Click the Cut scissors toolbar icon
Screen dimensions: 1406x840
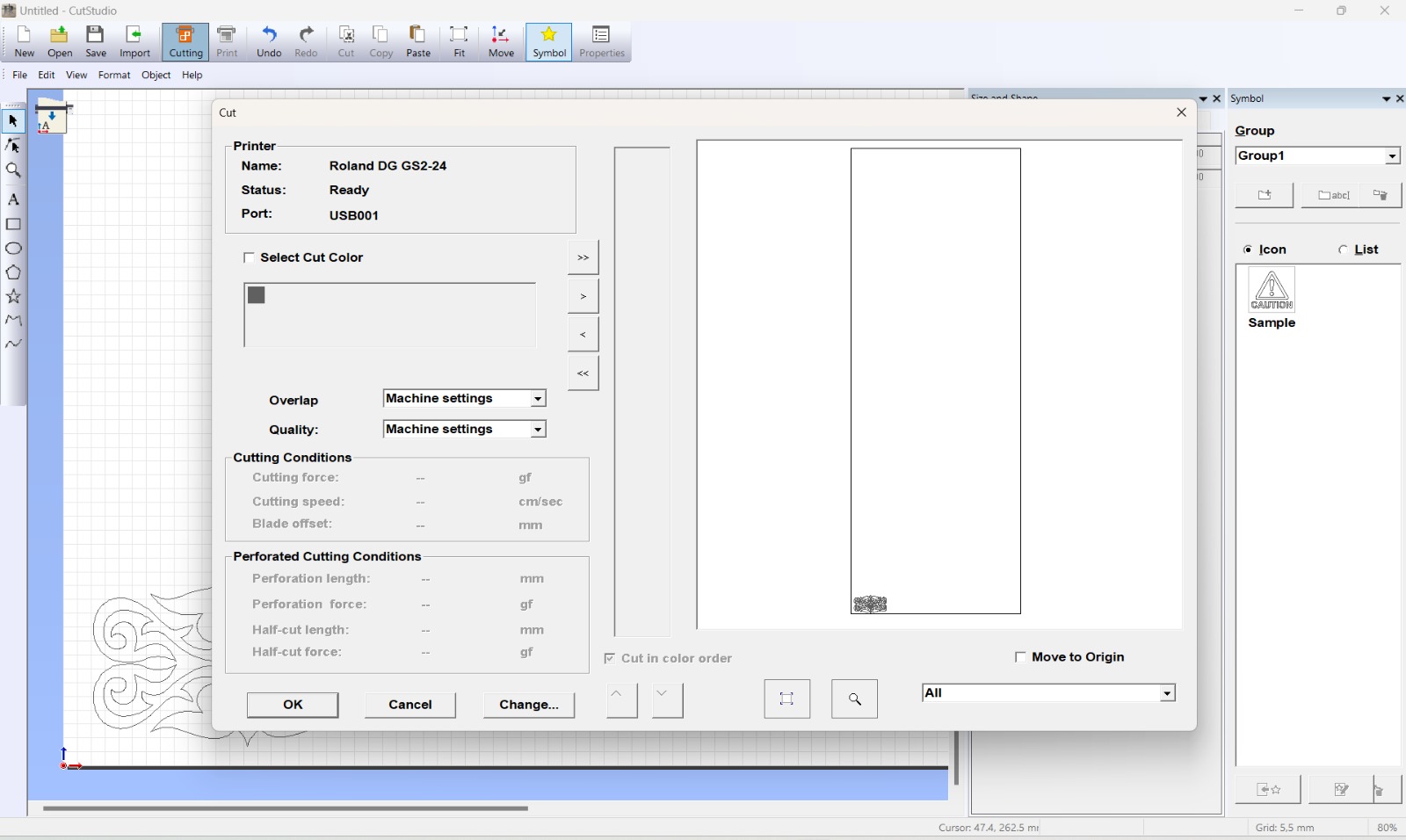[346, 42]
